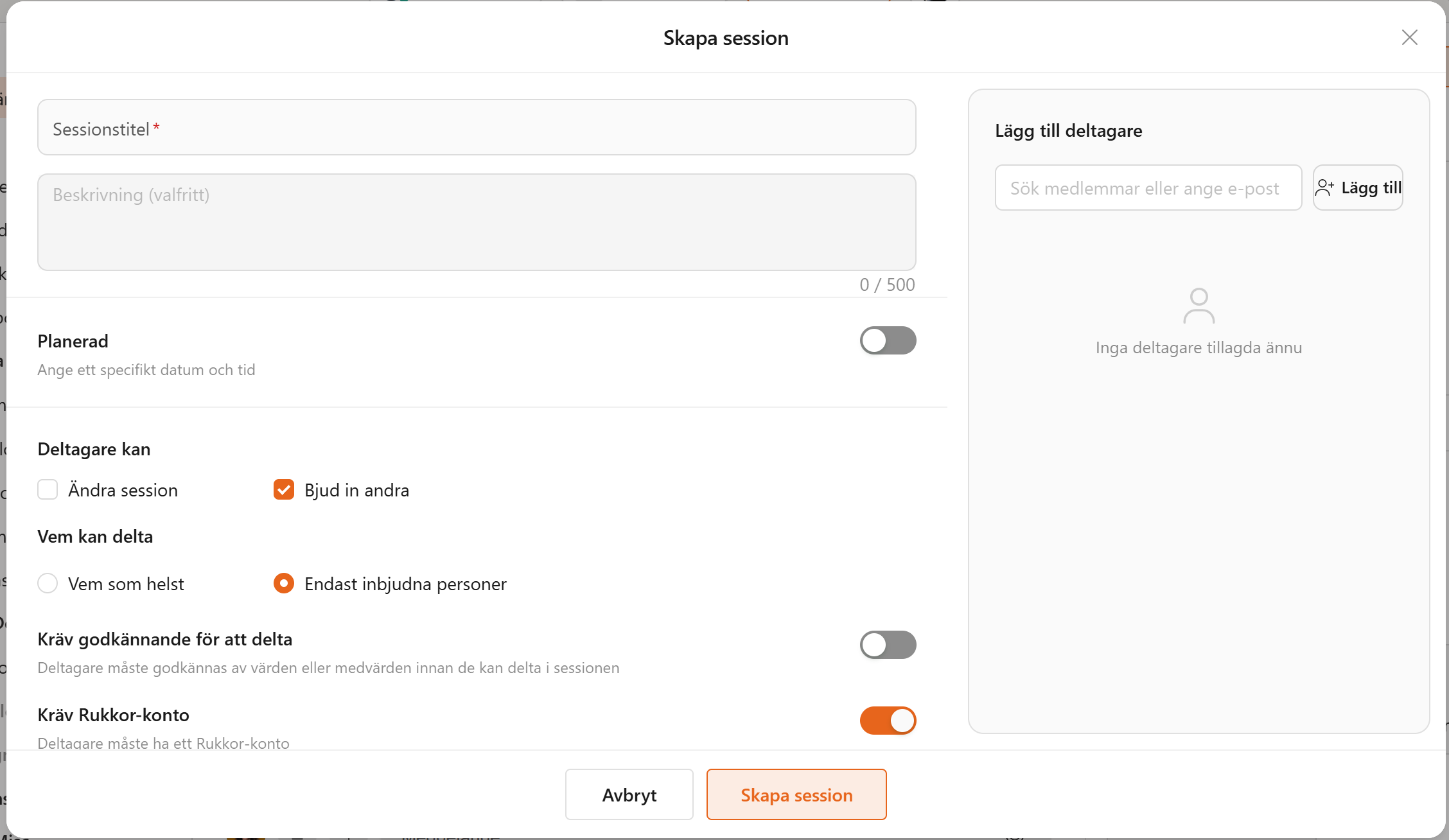
Task: Focus the Sök medlemmar eller ange e-post field
Action: (1148, 188)
